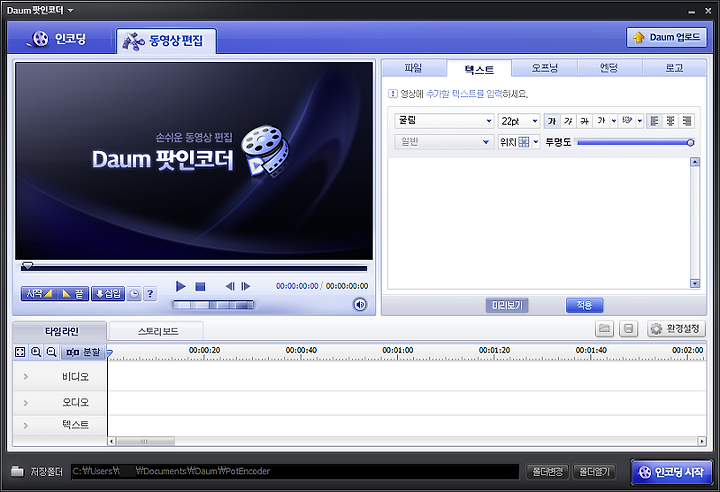Align text to the right
Image resolution: width=720 pixels, height=492 pixels.
pyautogui.click(x=686, y=121)
